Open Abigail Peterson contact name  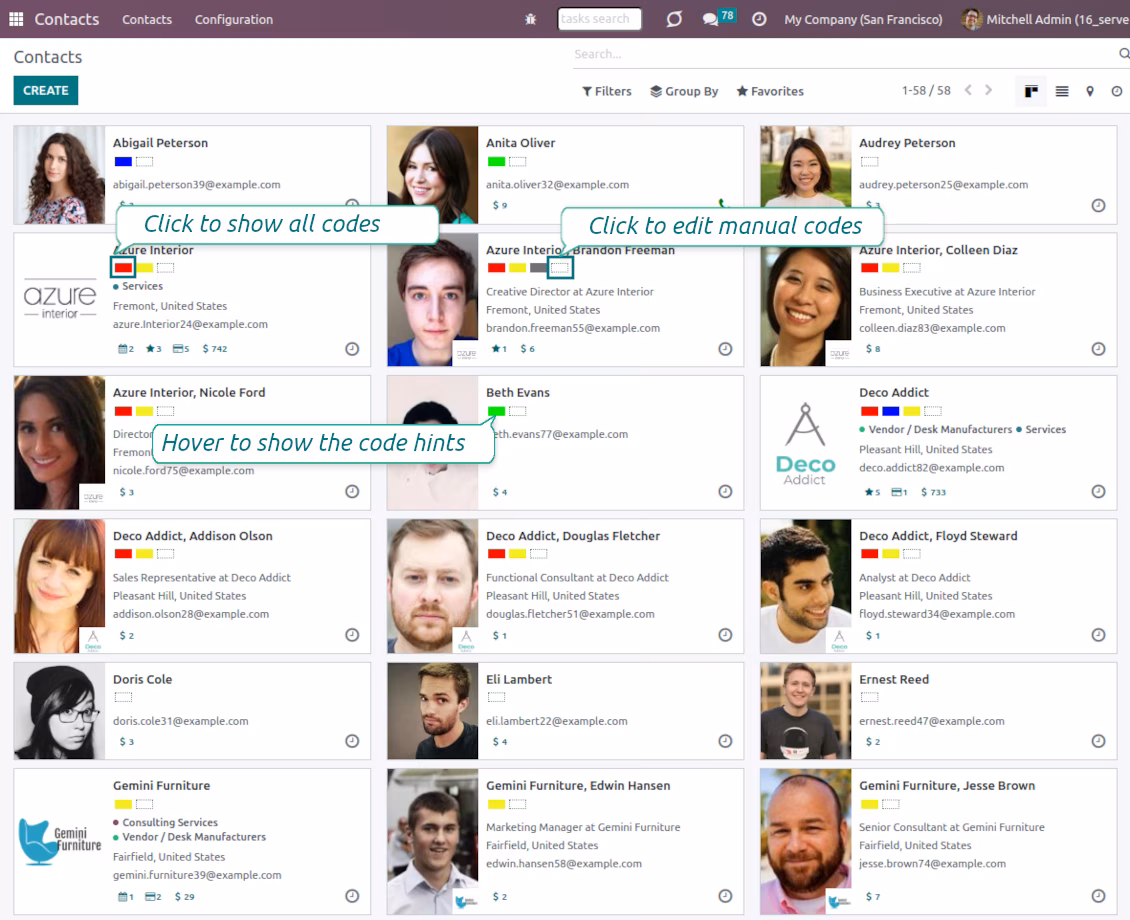(160, 143)
